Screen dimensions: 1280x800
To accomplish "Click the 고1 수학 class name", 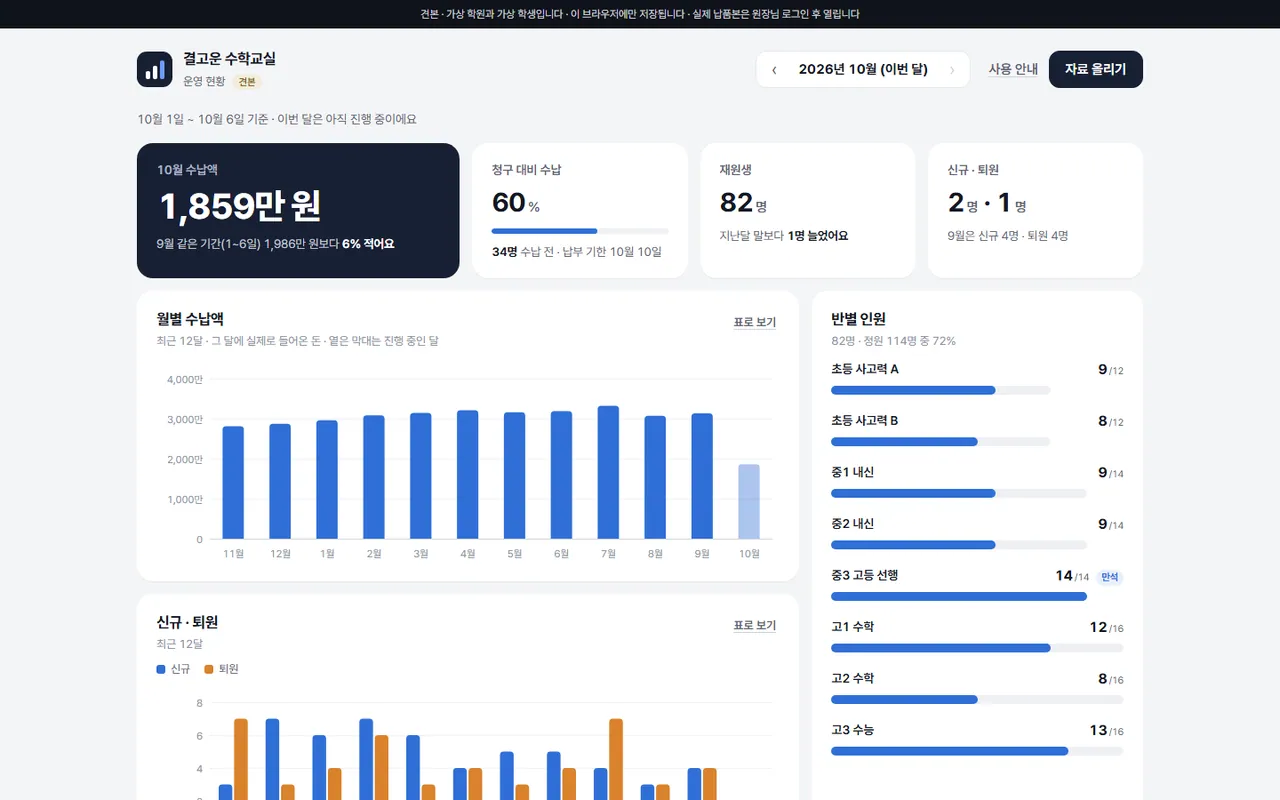I will coord(853,627).
